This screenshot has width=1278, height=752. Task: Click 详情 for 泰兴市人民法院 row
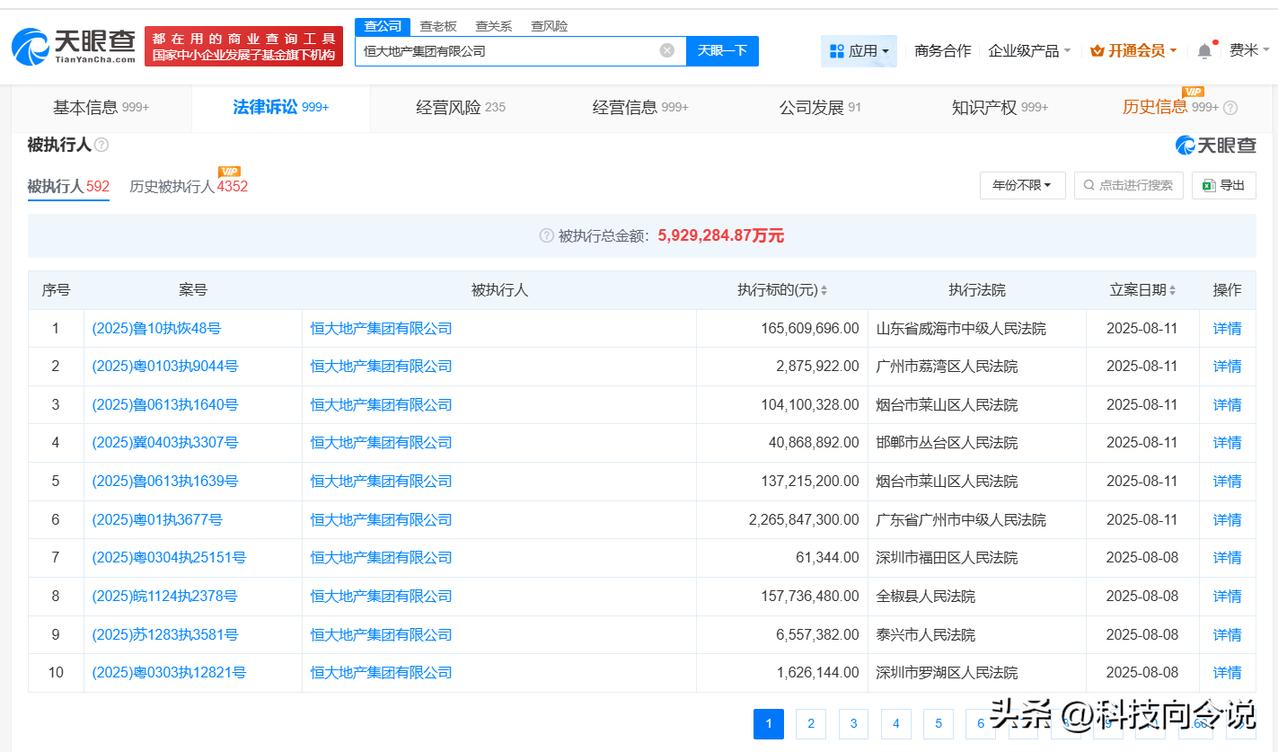pos(1227,635)
